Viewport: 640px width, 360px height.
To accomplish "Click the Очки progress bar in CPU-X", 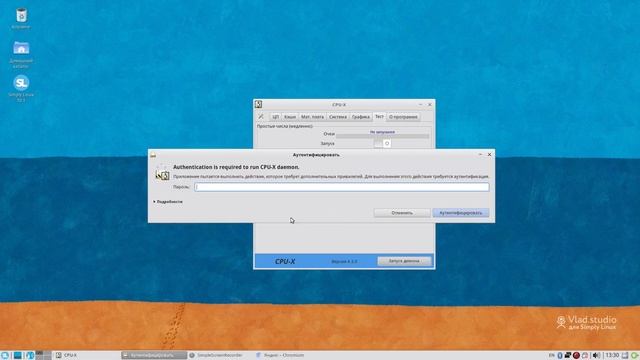I will point(382,136).
